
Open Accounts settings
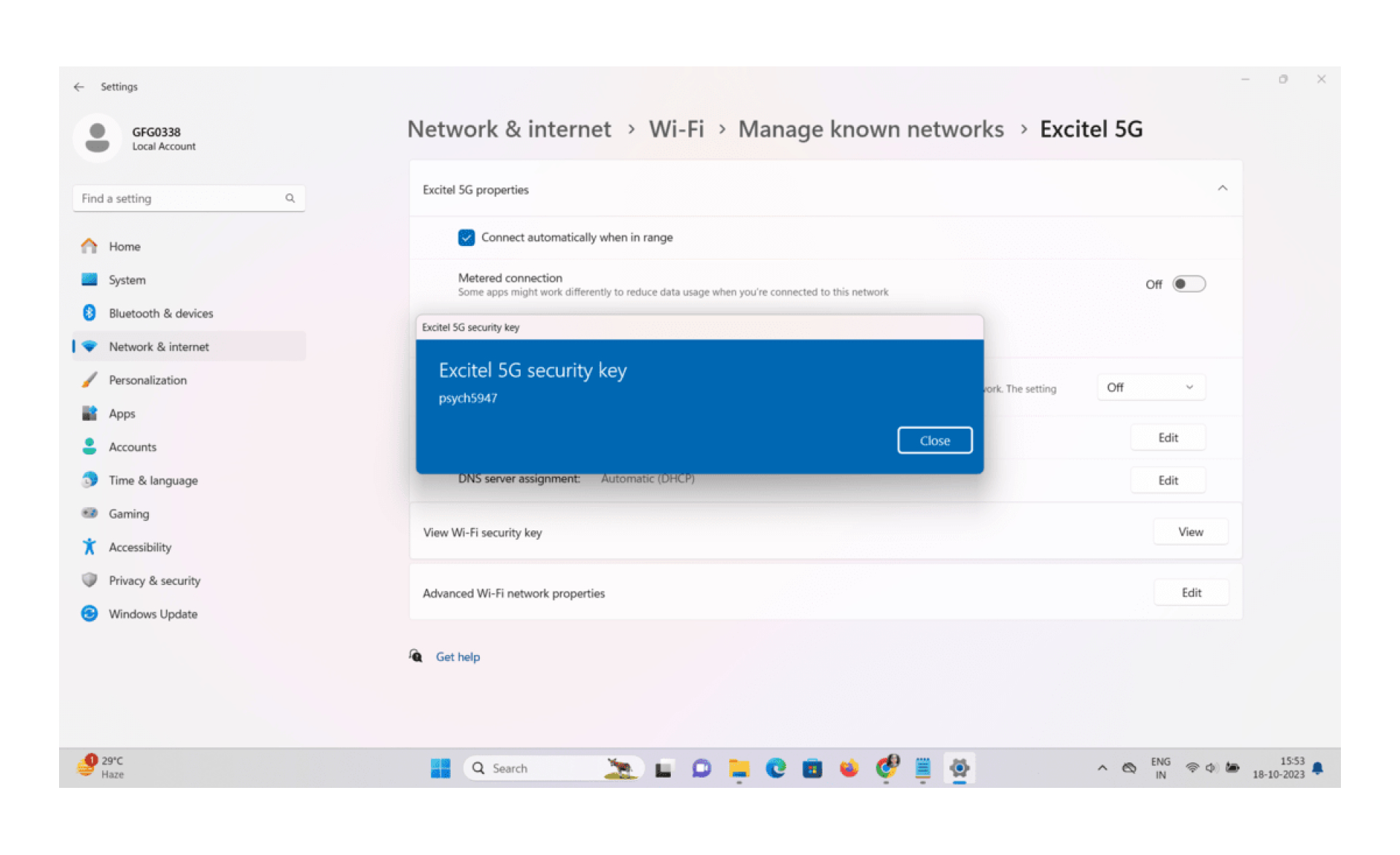point(132,446)
